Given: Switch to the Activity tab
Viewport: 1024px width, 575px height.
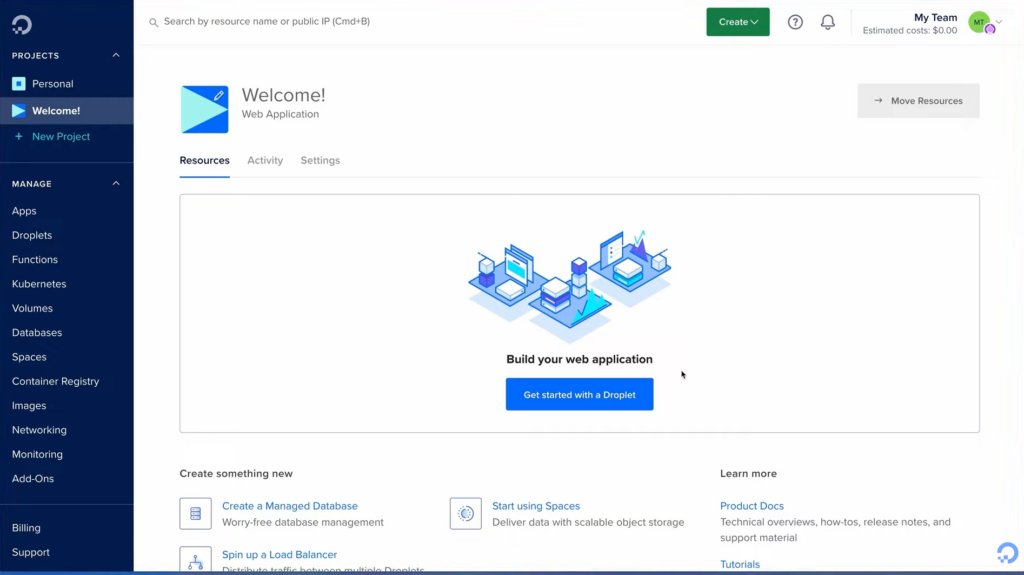Looking at the screenshot, I should 265,161.
